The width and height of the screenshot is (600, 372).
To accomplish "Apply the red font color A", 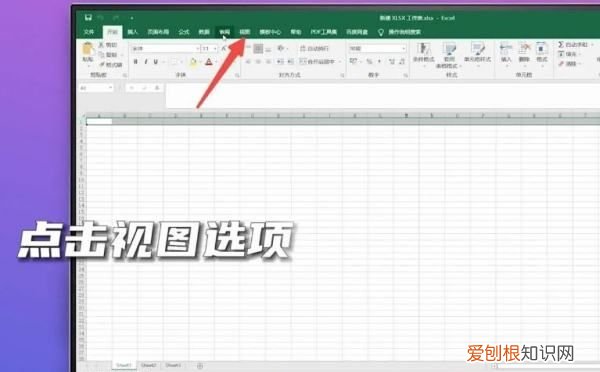I will [x=209, y=62].
